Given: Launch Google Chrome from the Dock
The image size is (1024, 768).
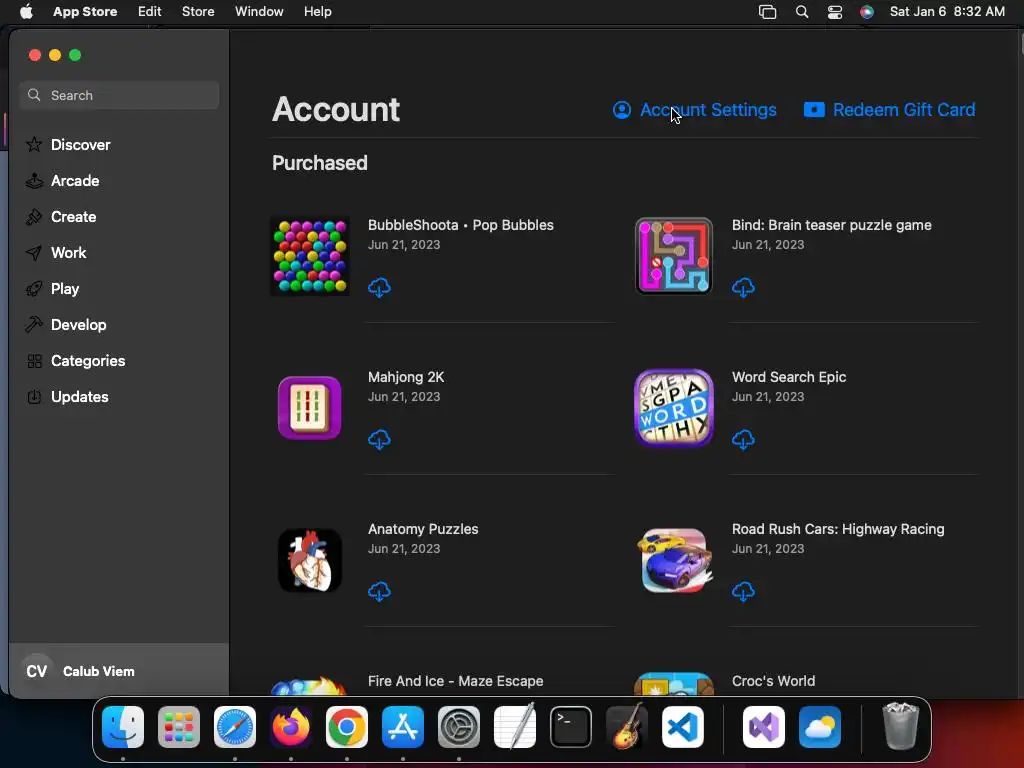Looking at the screenshot, I should 347,727.
